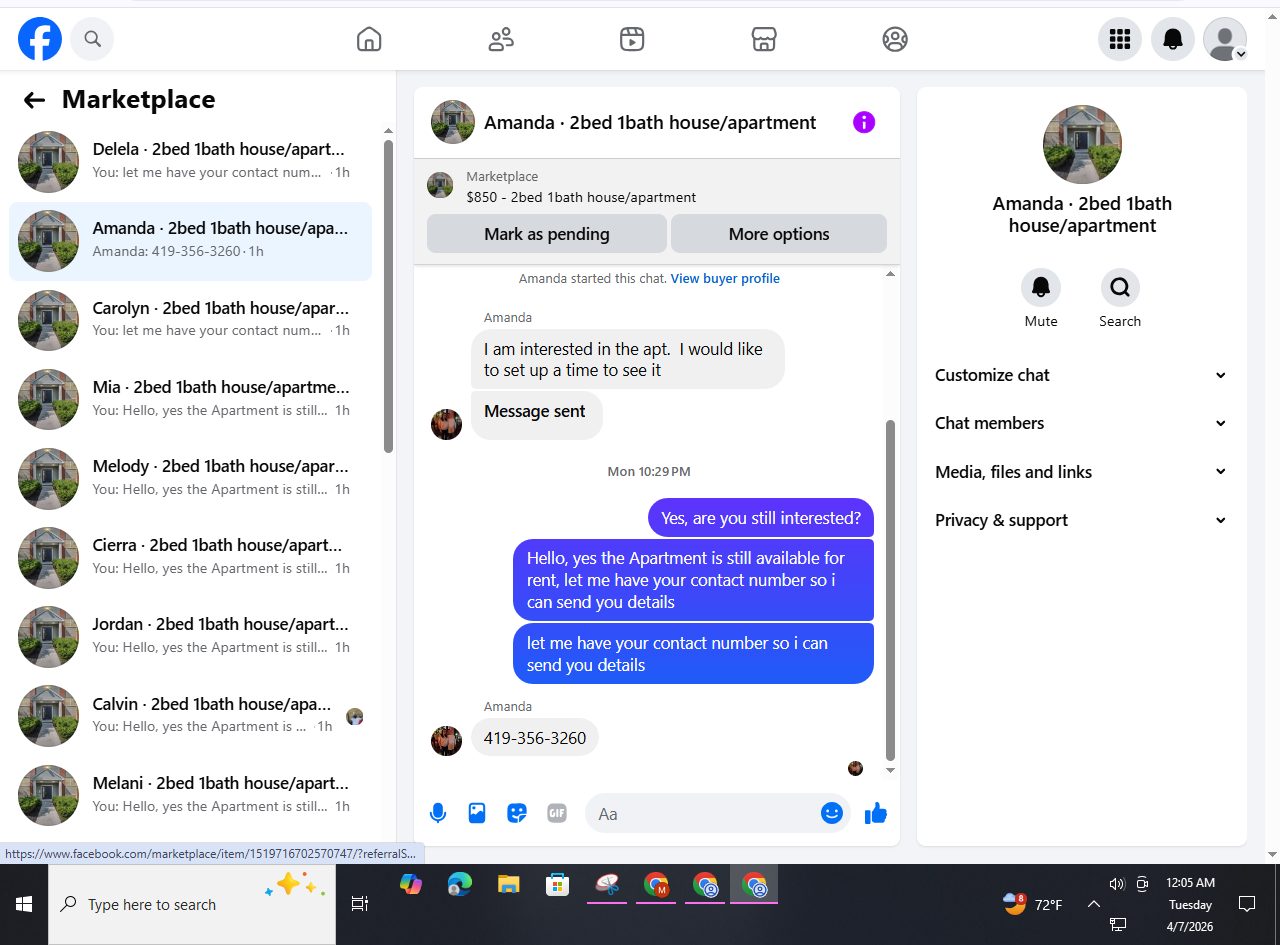1280x945 pixels.
Task: Open Jordan's conversation in the list
Action: coord(190,636)
